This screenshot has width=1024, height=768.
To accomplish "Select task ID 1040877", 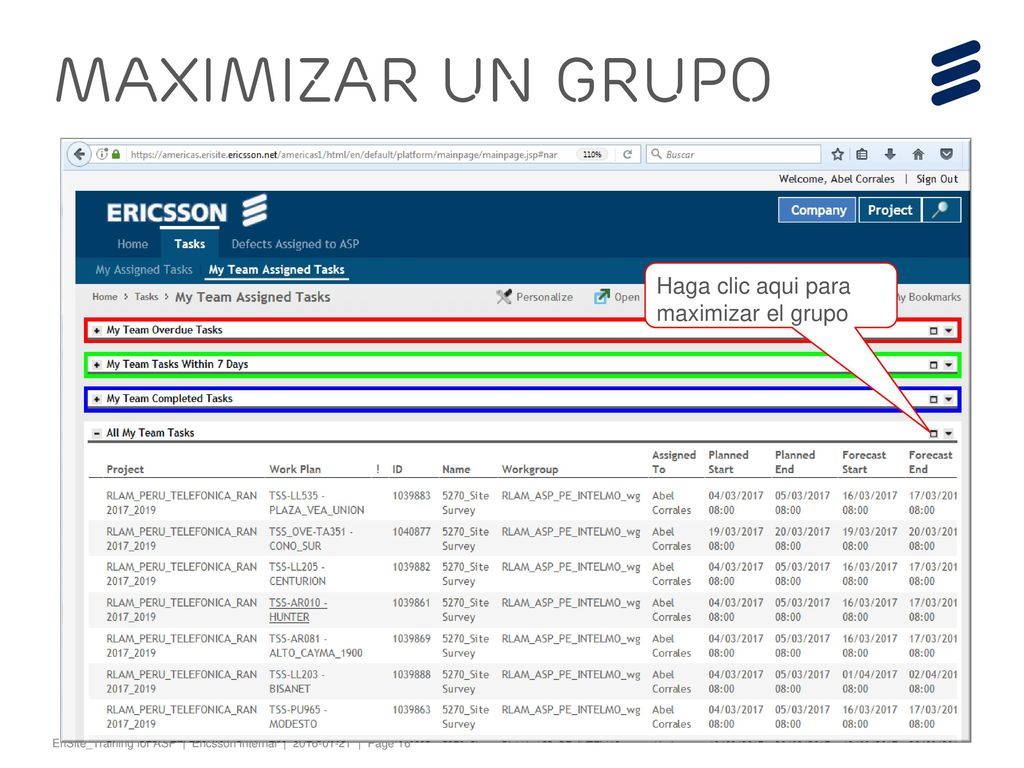I will 411,532.
